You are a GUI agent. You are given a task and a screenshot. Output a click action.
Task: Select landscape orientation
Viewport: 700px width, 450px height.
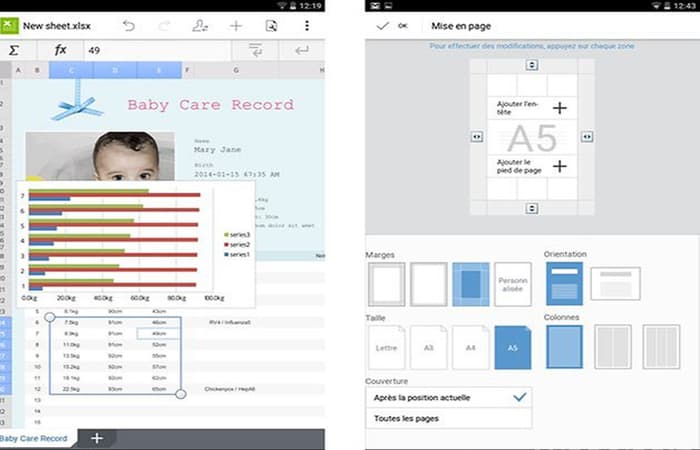tap(615, 283)
